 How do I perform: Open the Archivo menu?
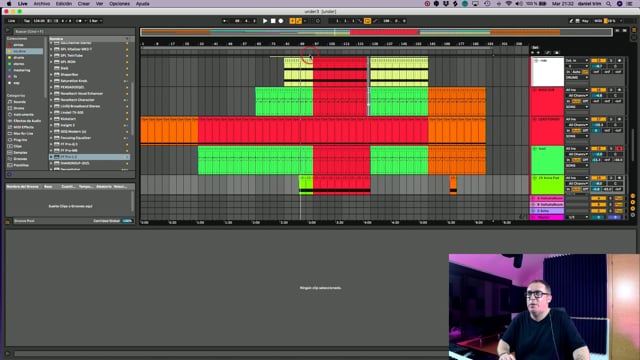(42, 4)
